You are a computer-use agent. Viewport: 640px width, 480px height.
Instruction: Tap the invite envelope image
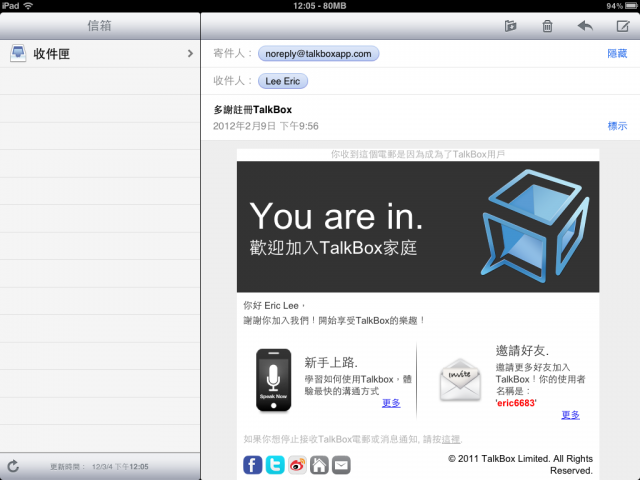coord(460,379)
